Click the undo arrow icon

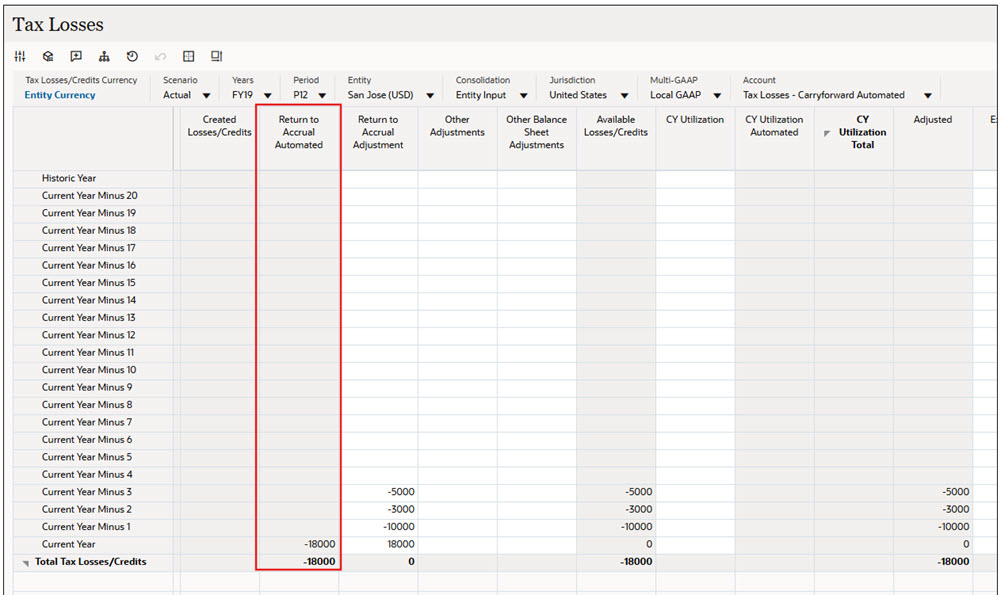[160, 57]
